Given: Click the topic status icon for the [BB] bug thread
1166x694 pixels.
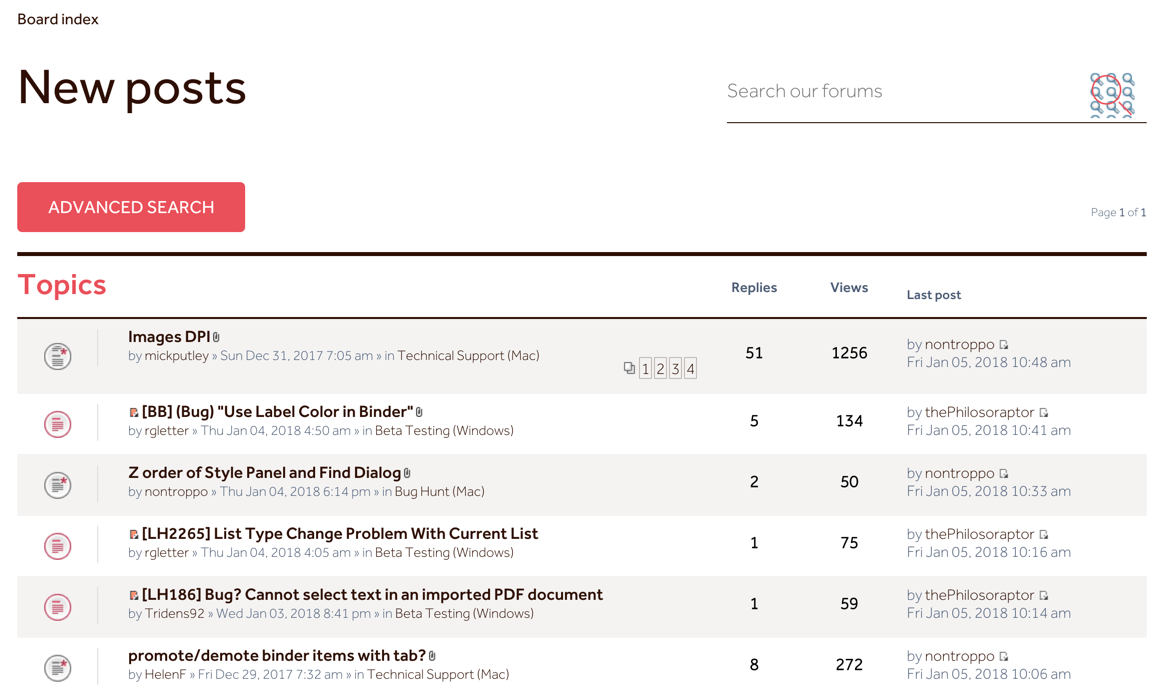Looking at the screenshot, I should [x=57, y=423].
